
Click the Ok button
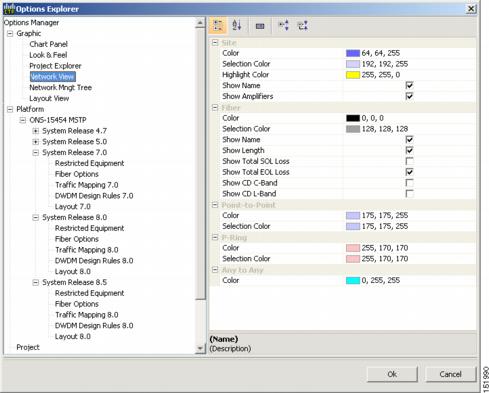392,374
